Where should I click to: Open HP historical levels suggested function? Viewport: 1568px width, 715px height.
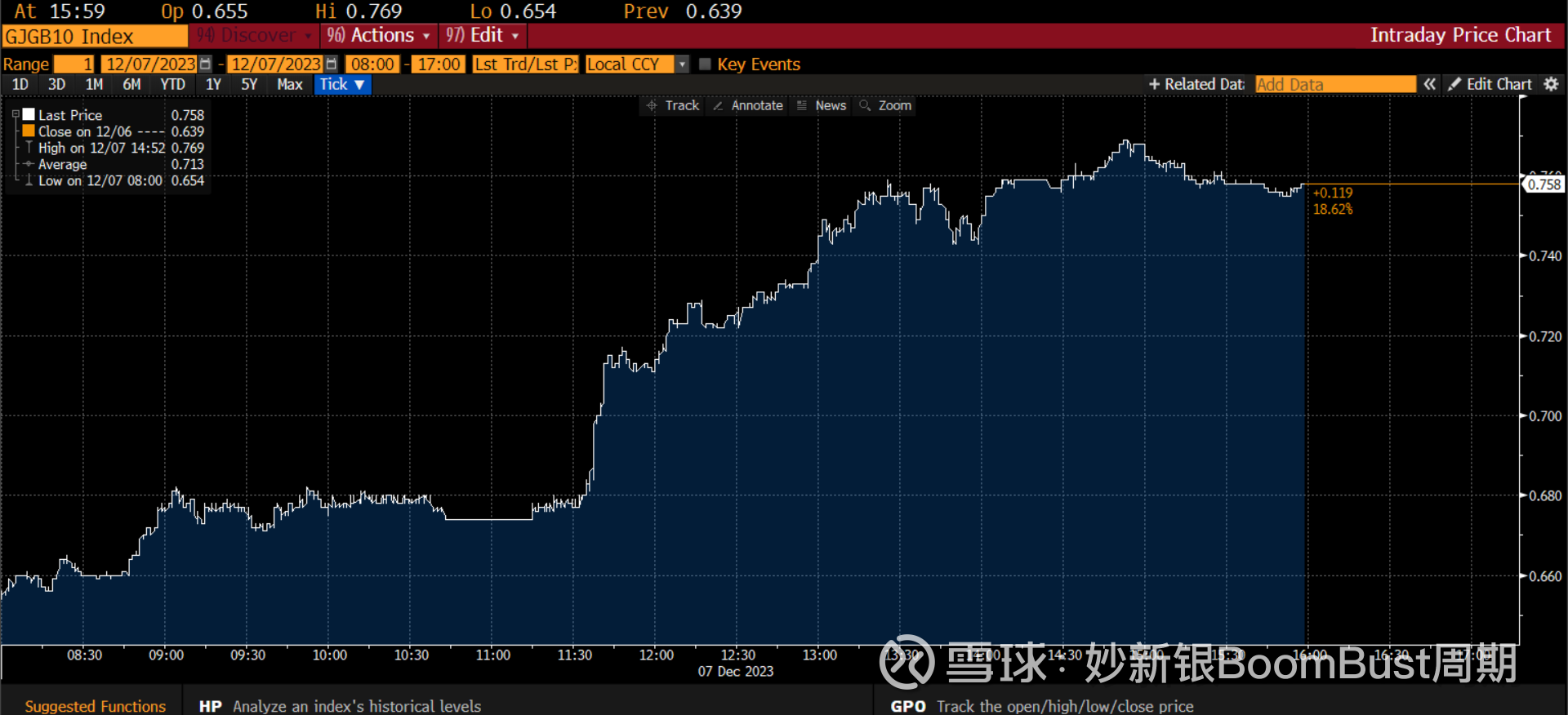[x=340, y=706]
